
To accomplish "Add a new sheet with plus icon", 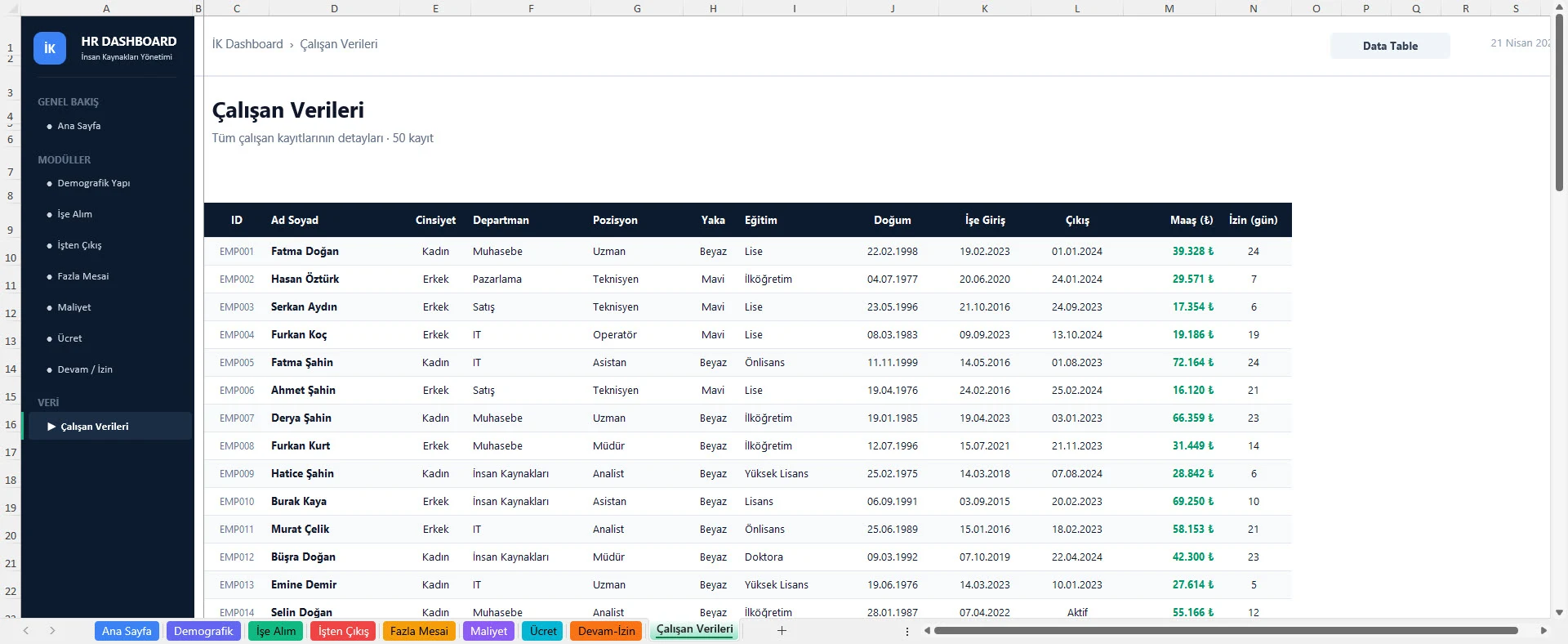I will tap(782, 630).
